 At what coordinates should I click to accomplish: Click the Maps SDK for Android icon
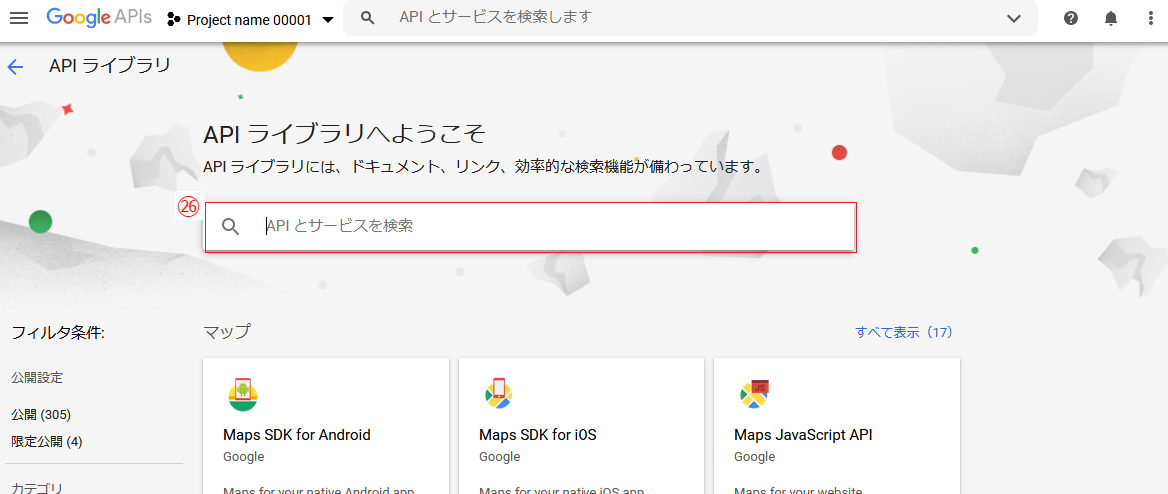(x=242, y=394)
